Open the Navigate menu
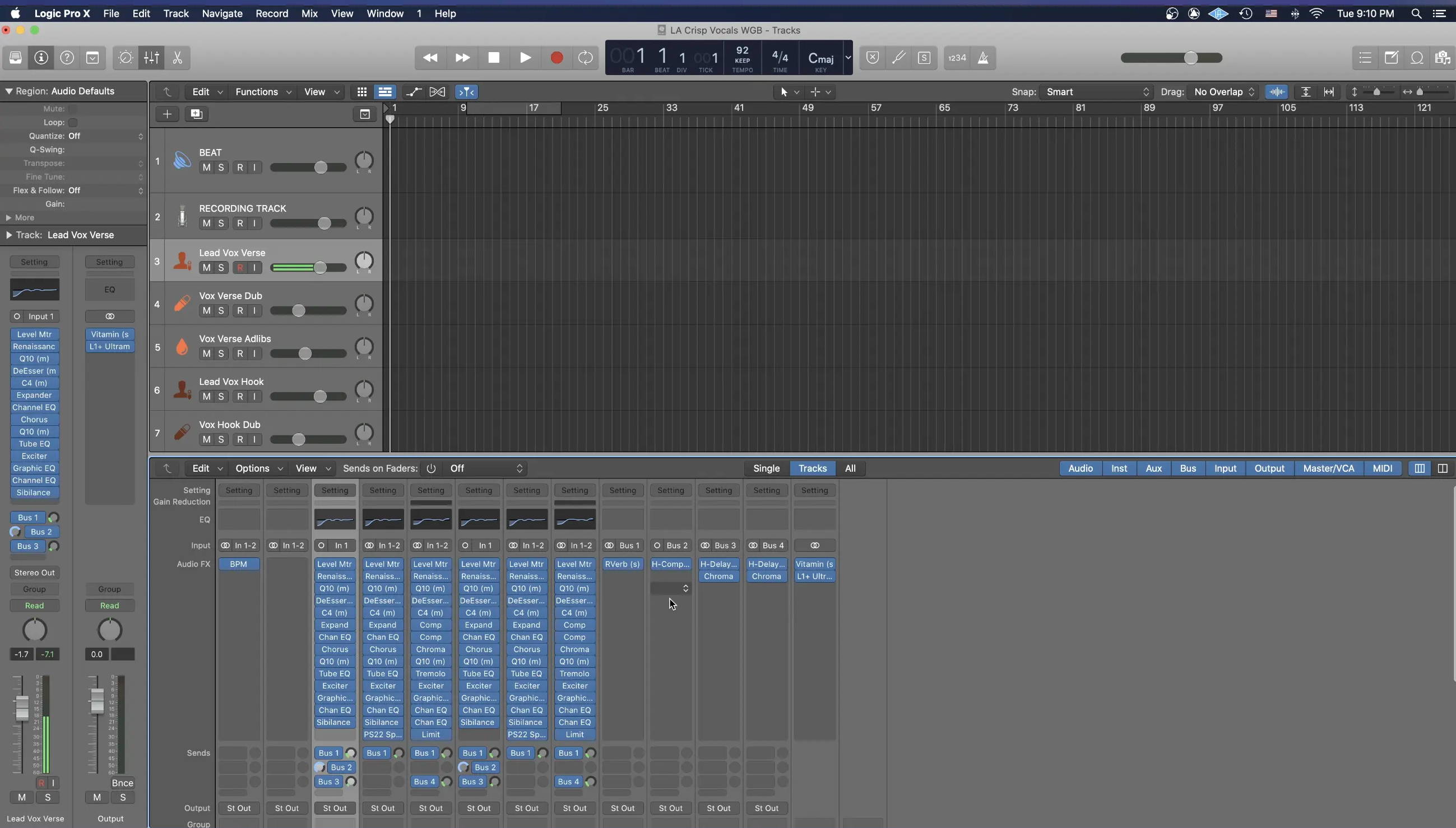The image size is (1456, 828). point(222,13)
